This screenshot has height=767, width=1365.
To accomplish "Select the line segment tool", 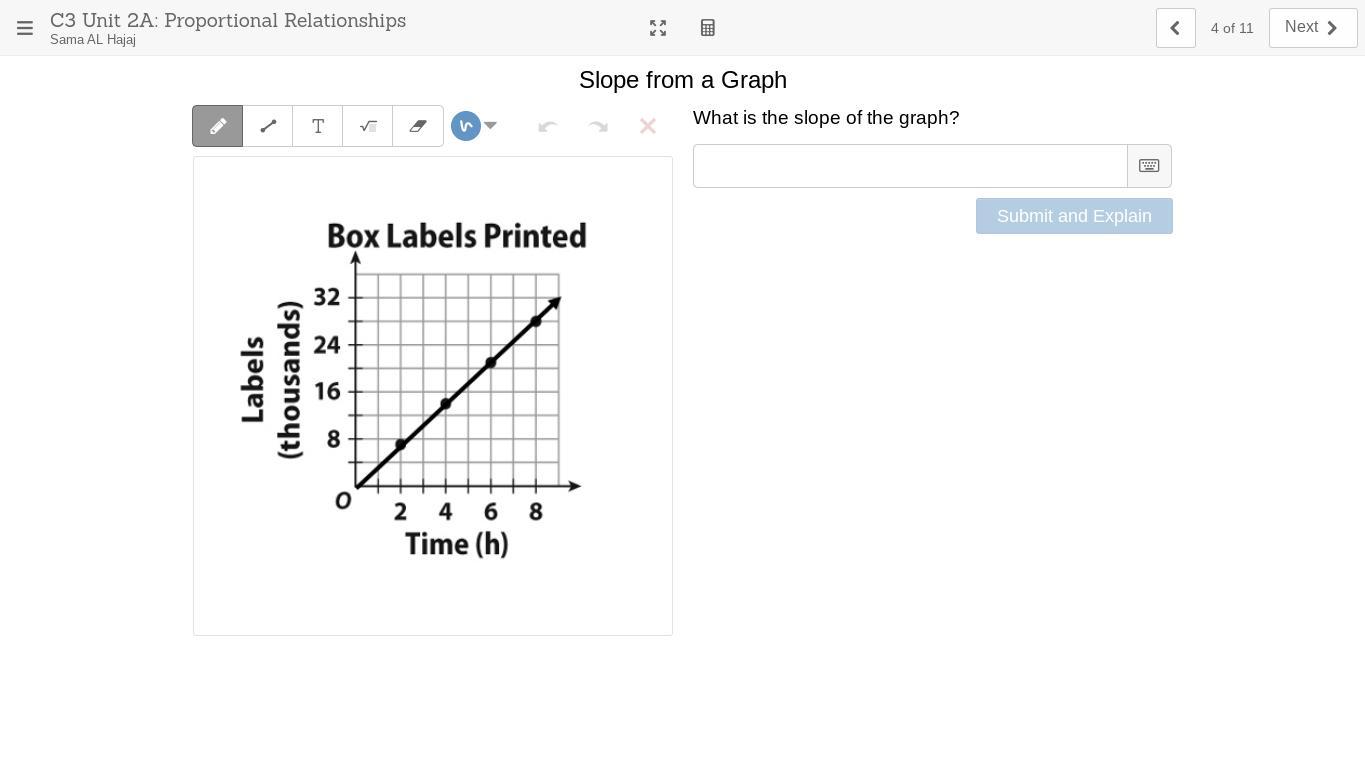I will pos(268,126).
